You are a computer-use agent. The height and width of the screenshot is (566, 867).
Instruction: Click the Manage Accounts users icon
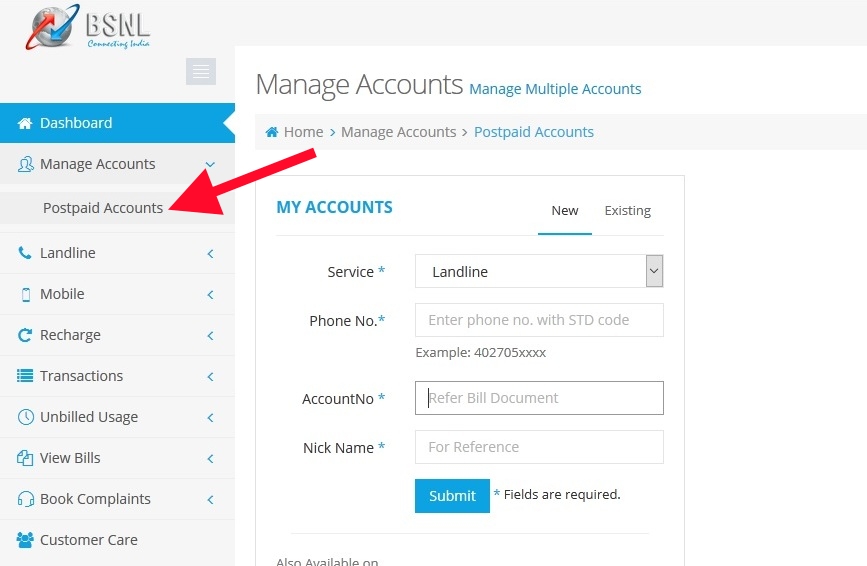point(25,164)
